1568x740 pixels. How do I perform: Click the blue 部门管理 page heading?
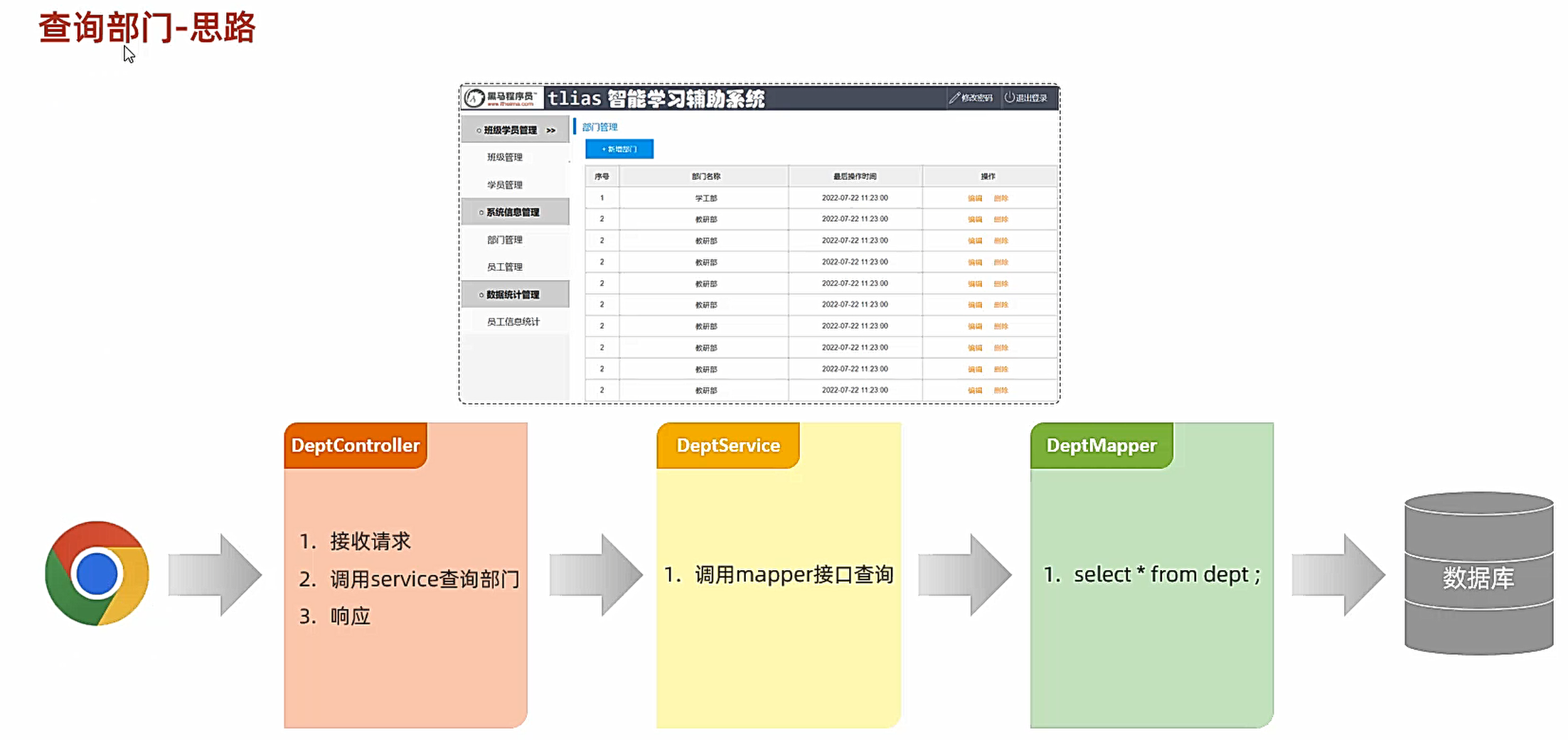[599, 127]
